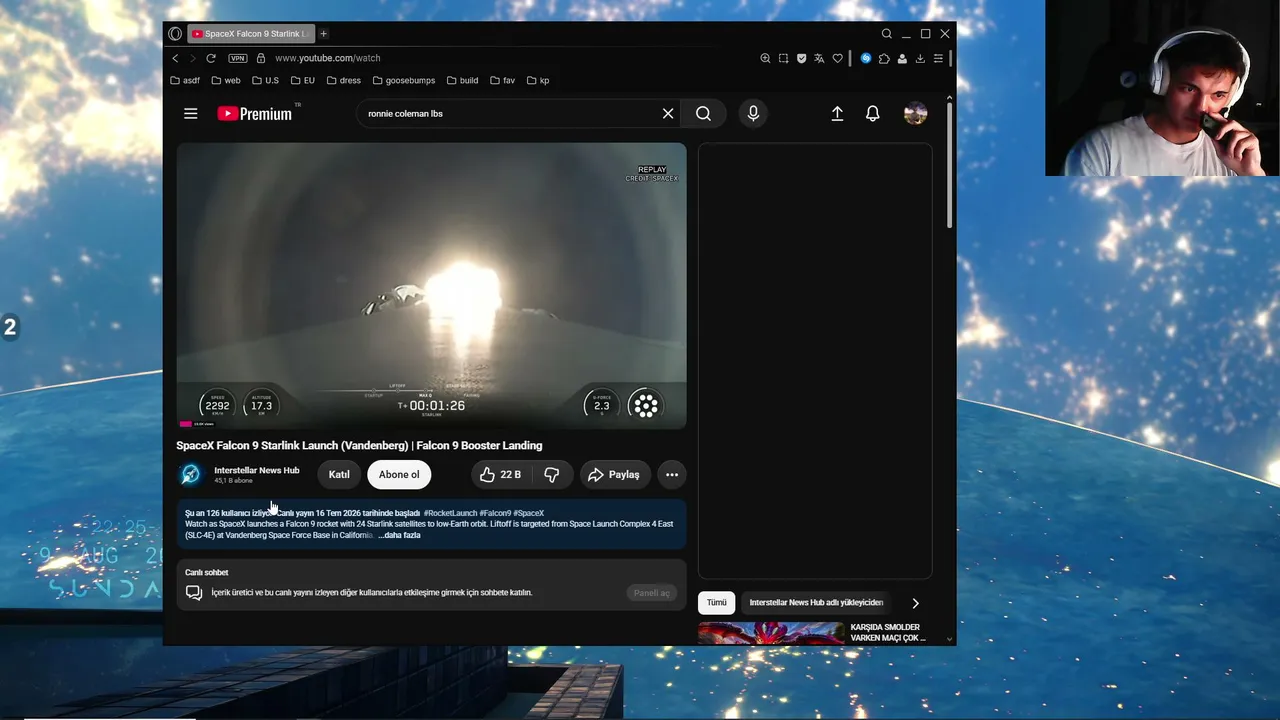Take a snapshot with the capture icon

coord(783,59)
